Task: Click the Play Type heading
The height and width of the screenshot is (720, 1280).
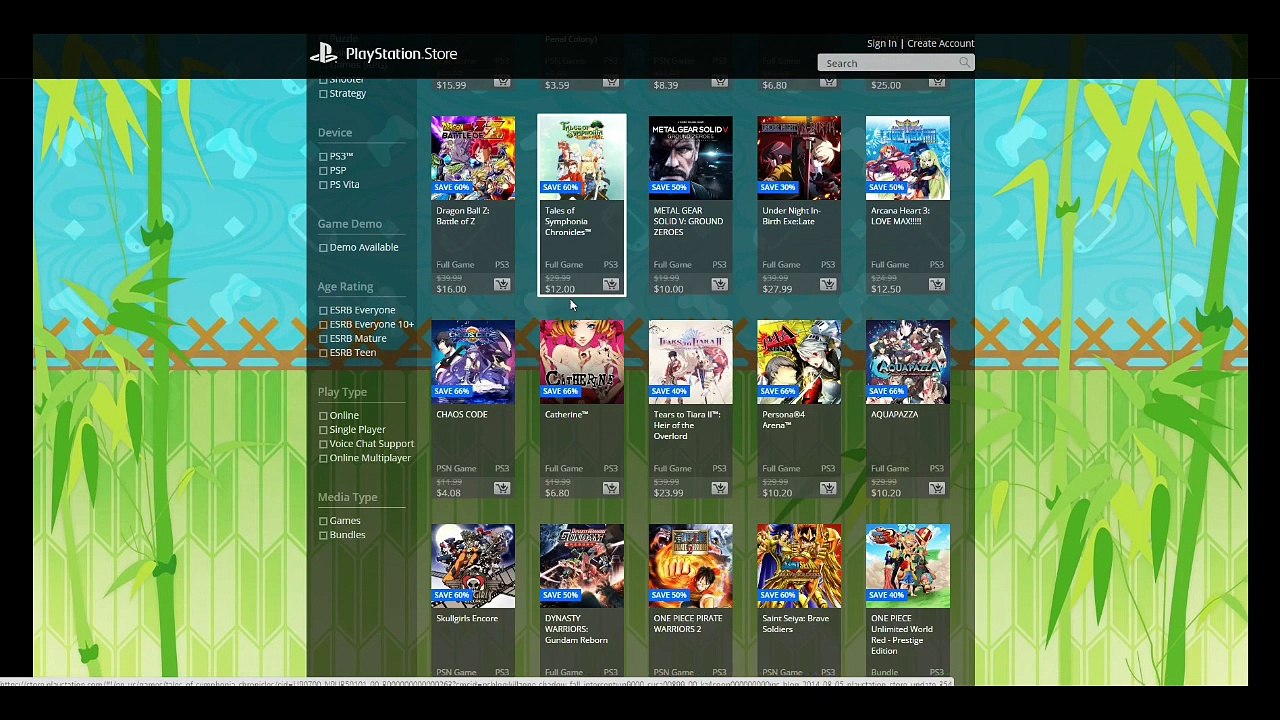Action: coord(342,392)
